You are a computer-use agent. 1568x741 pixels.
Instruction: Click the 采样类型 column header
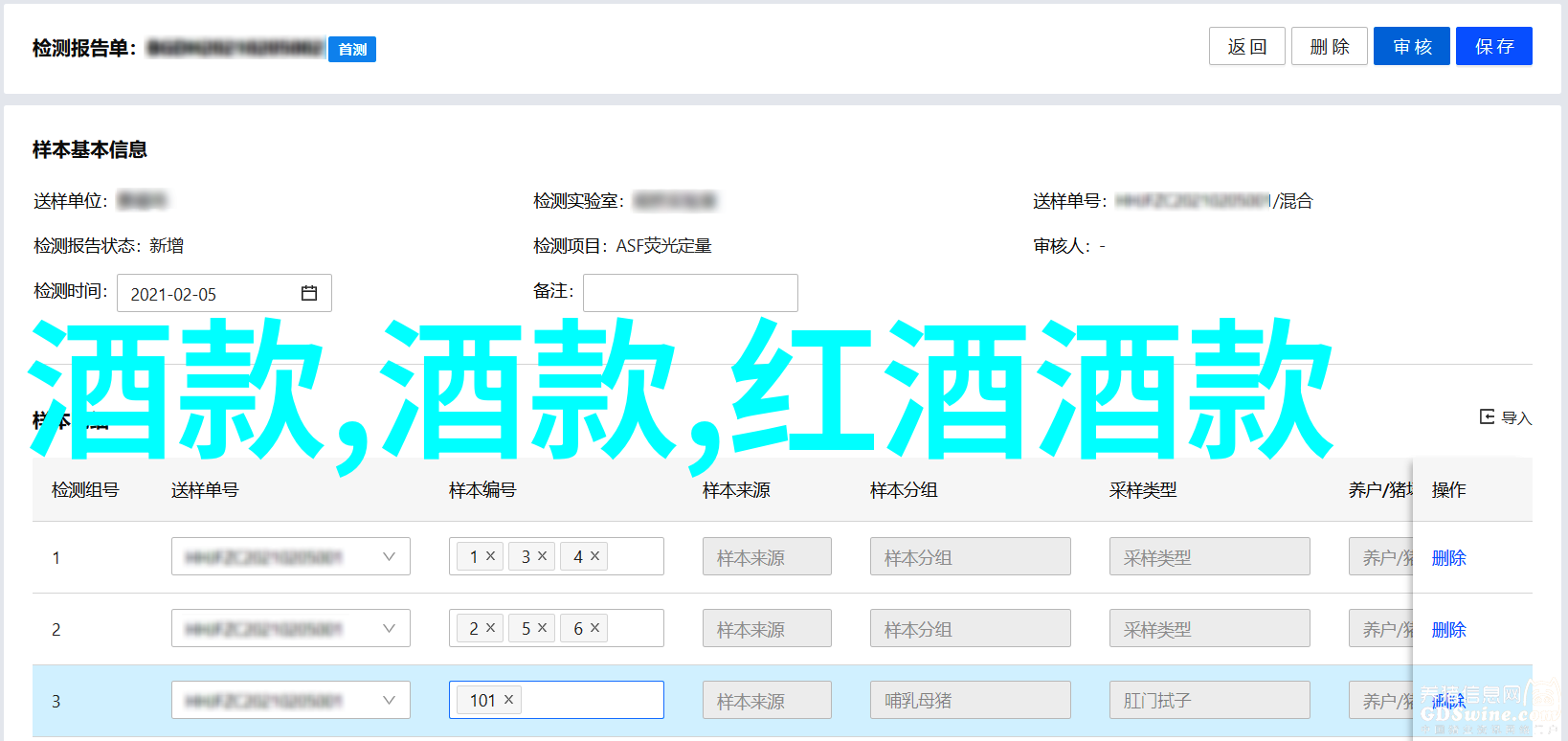click(x=1143, y=489)
